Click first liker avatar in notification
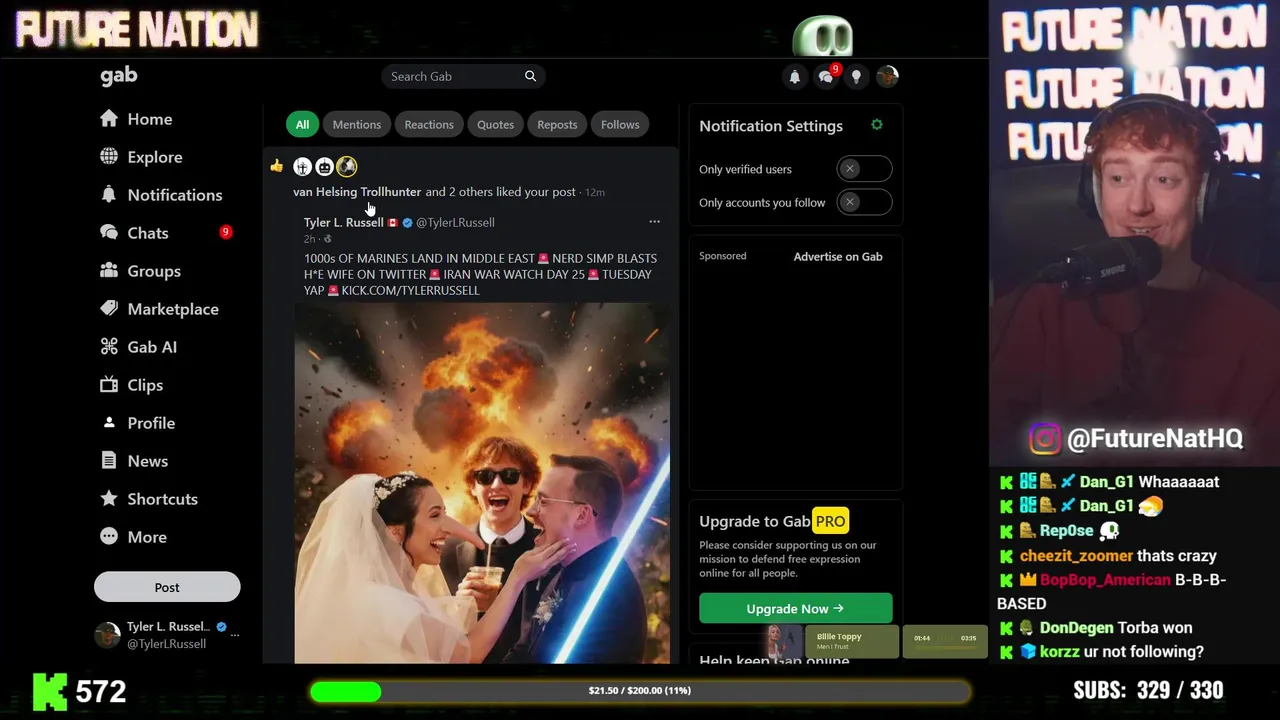This screenshot has width=1280, height=720. (302, 167)
